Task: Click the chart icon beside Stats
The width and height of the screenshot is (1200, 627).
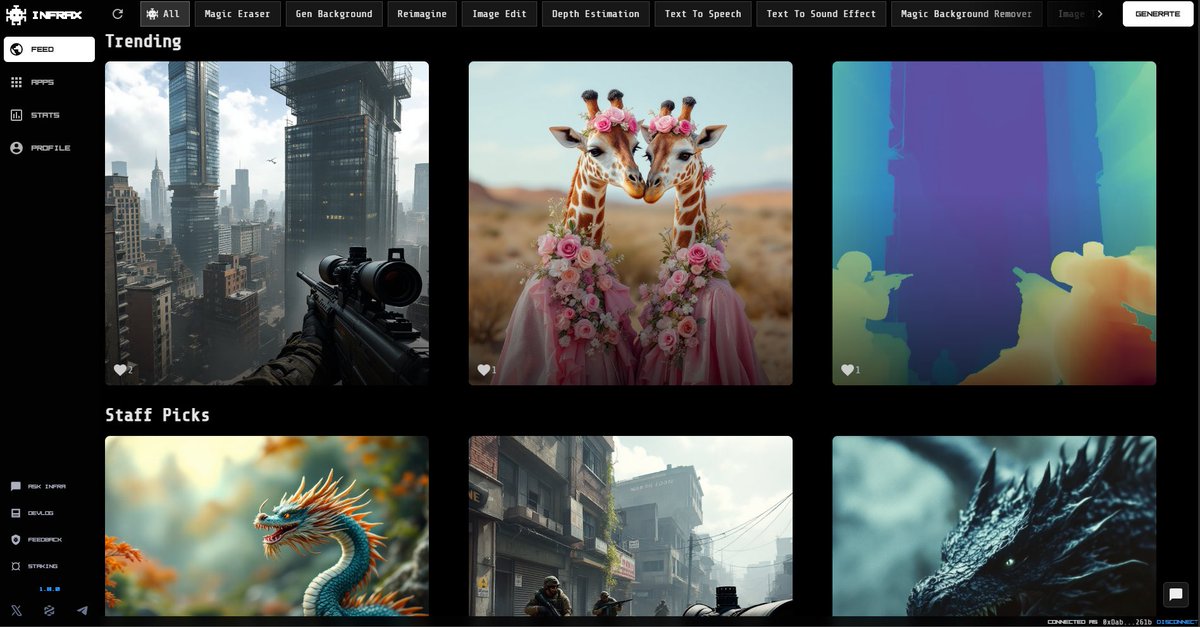Action: 16,115
